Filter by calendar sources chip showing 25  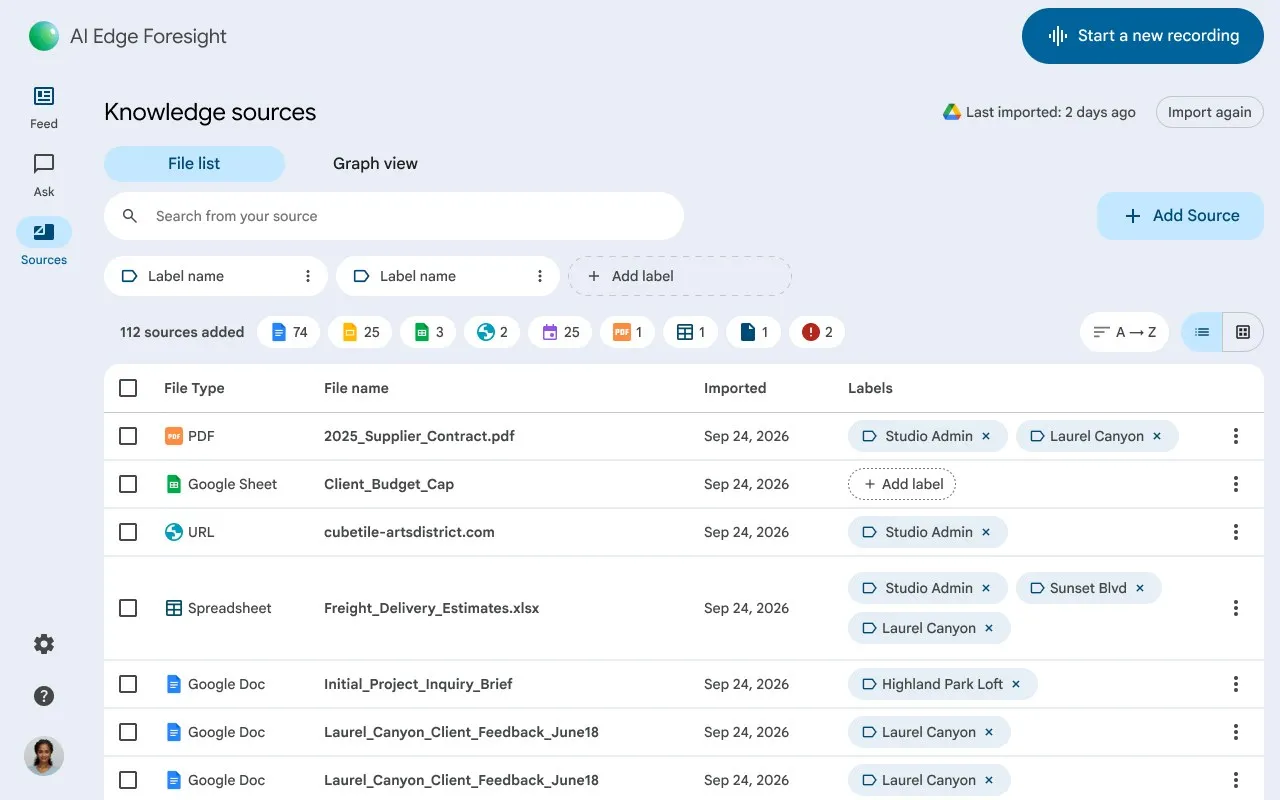[x=560, y=332]
